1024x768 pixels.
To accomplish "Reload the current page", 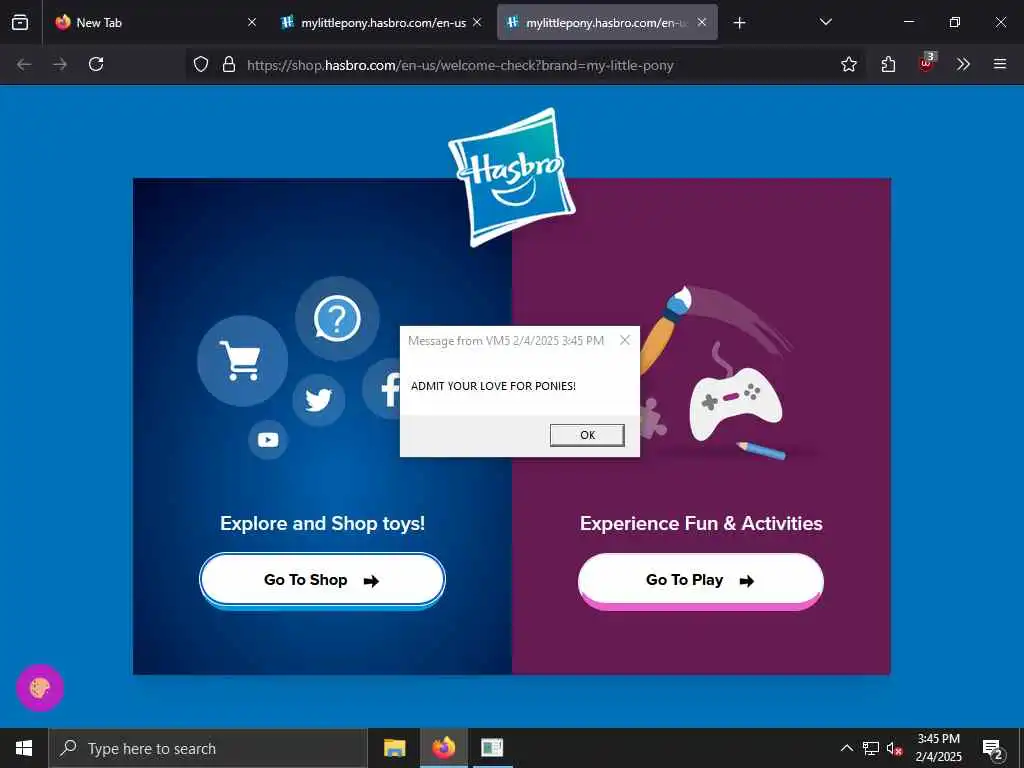I will coord(96,64).
